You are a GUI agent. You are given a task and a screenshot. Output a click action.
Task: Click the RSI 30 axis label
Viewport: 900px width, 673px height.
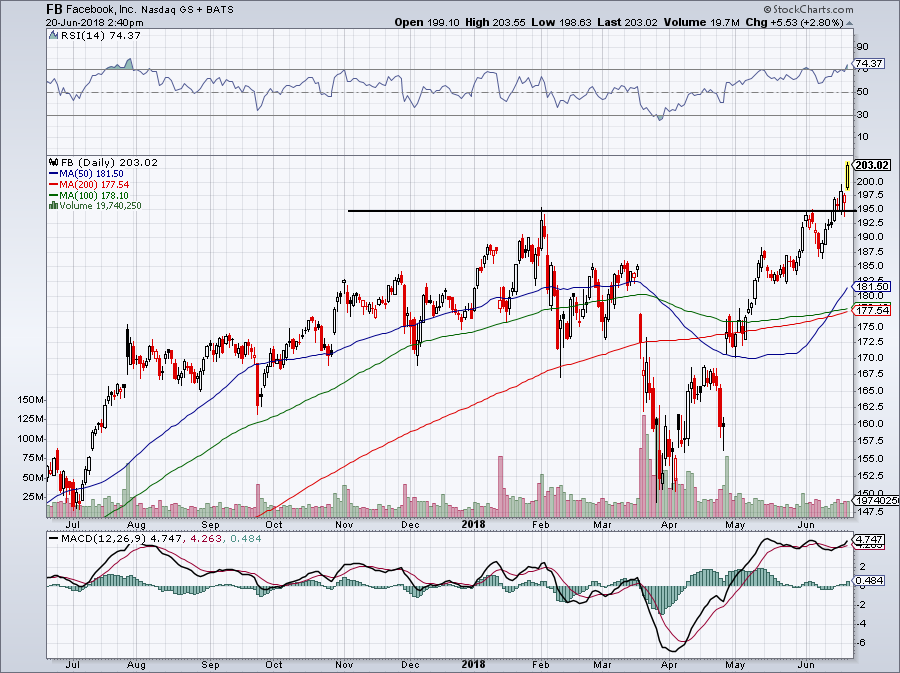click(x=862, y=115)
